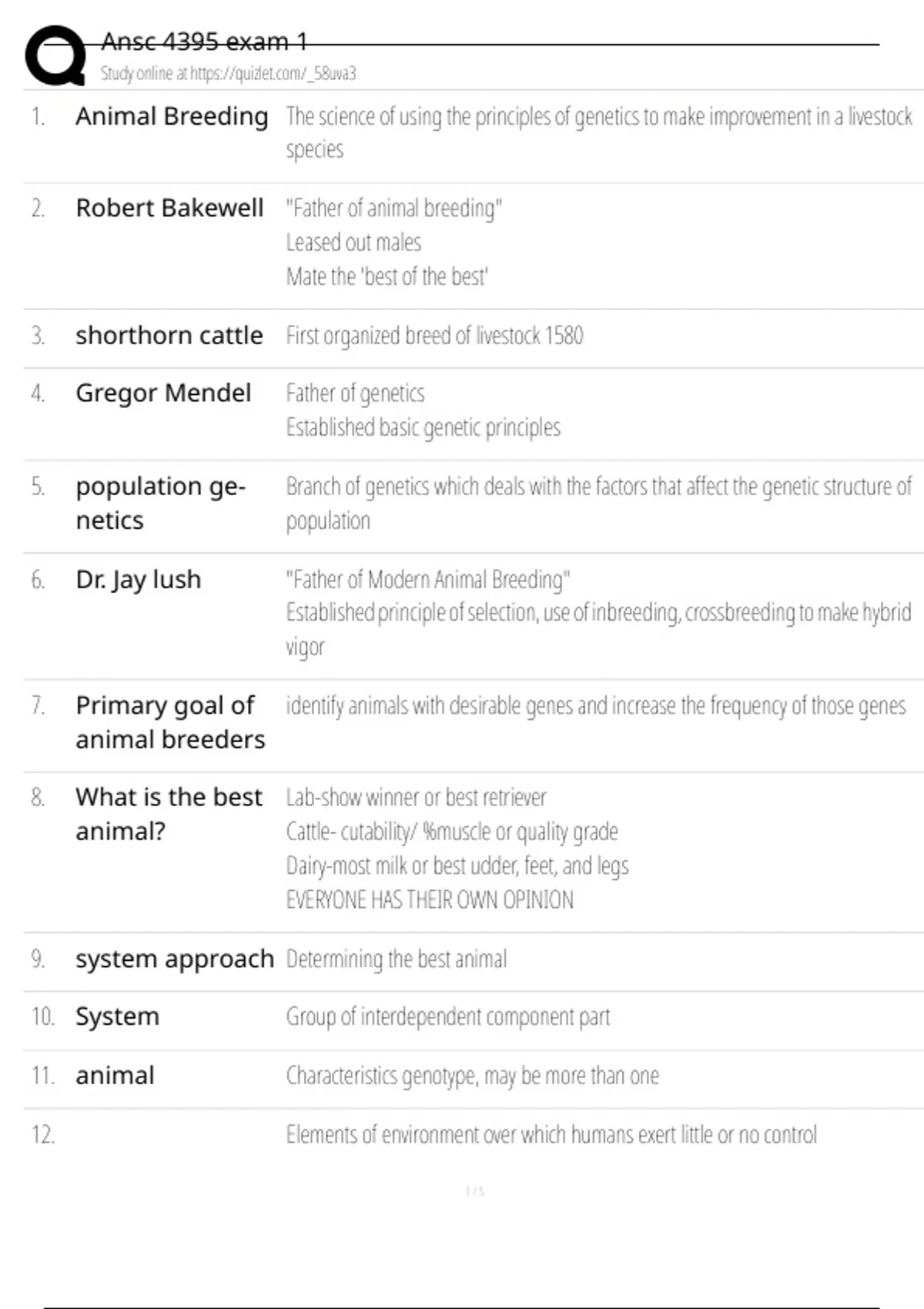Click the animal term in row 11
924x1309 pixels.
(x=115, y=1076)
